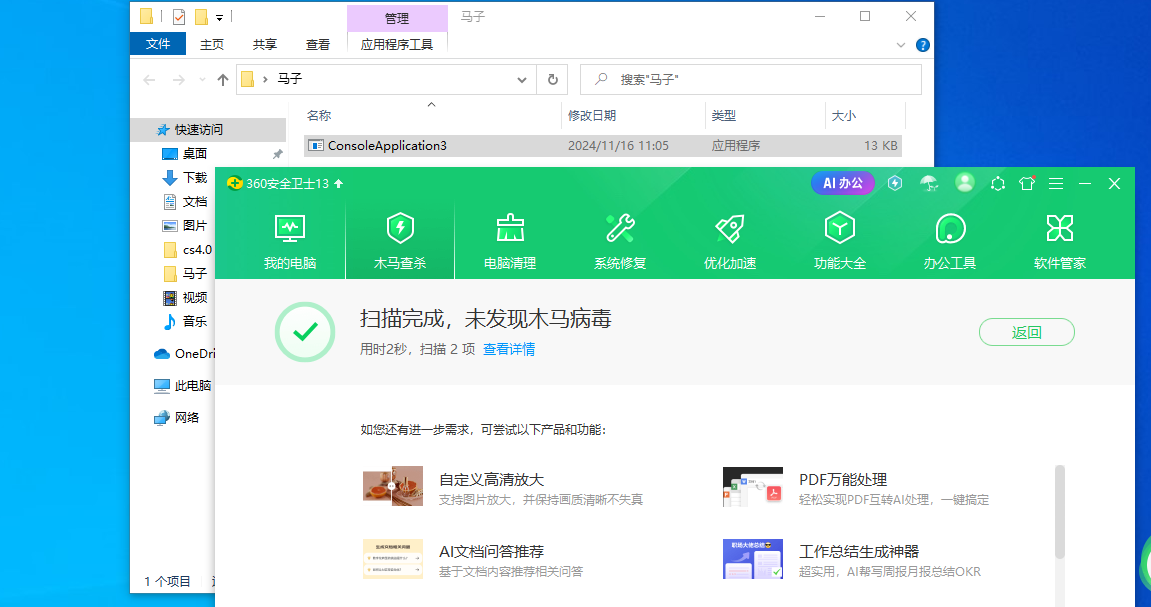
Task: Open the 办公工具 office tools icon
Action: tap(949, 228)
